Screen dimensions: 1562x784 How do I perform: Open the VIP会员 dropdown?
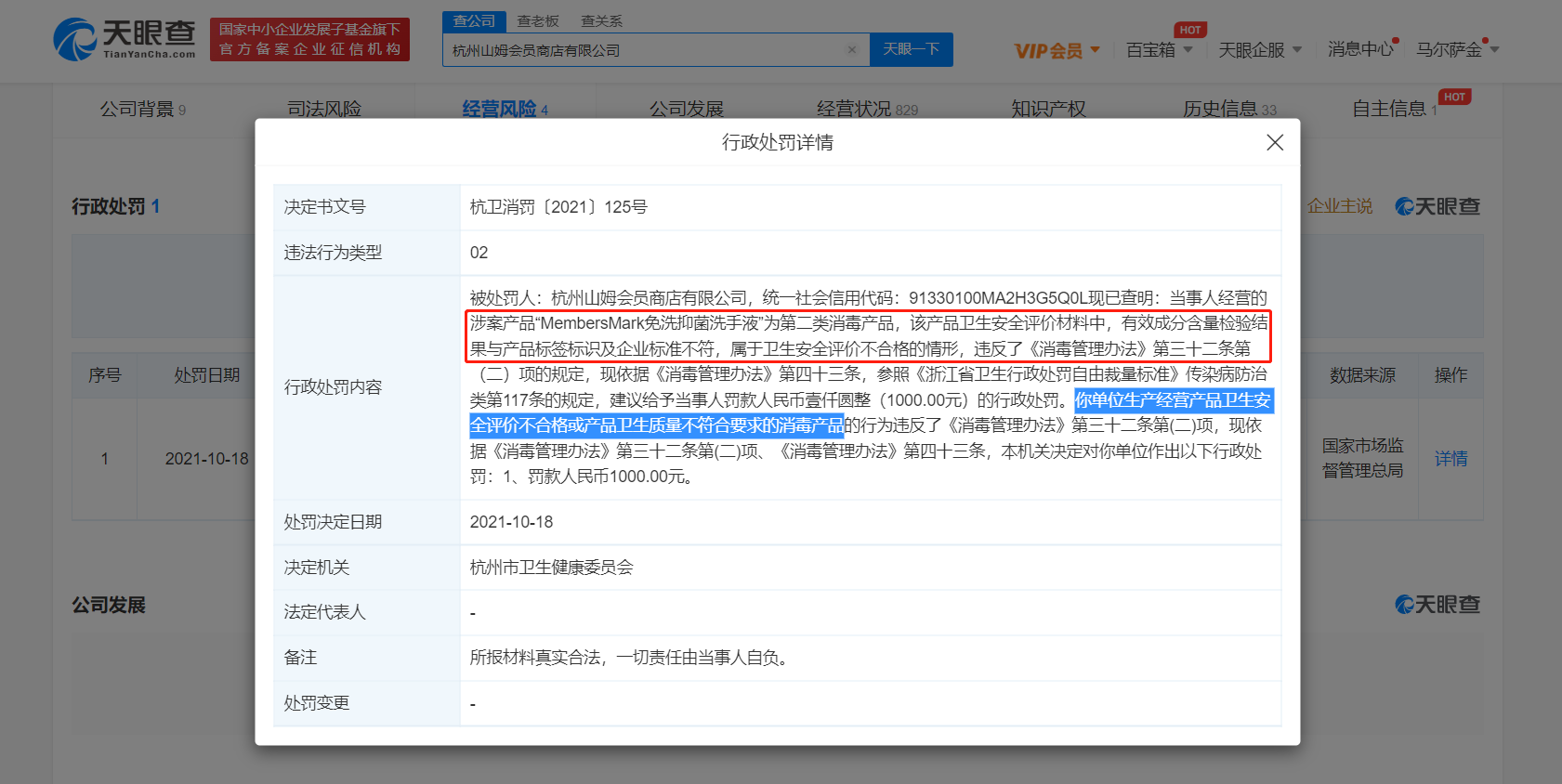(1057, 50)
